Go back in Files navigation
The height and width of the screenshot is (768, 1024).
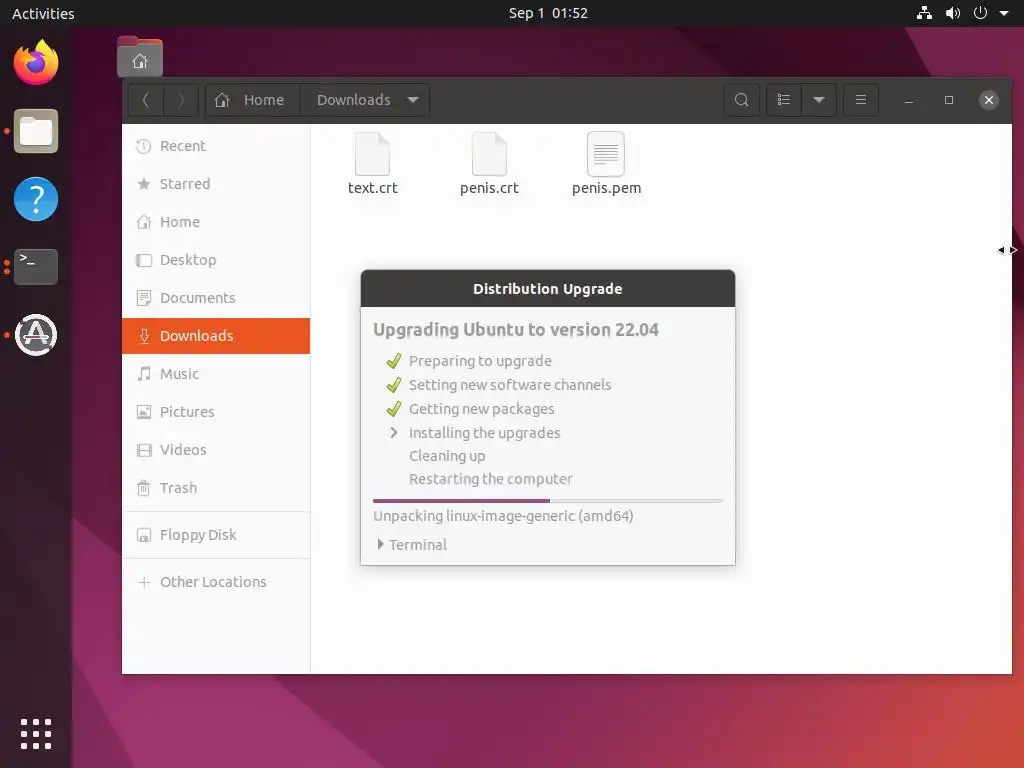click(x=146, y=100)
